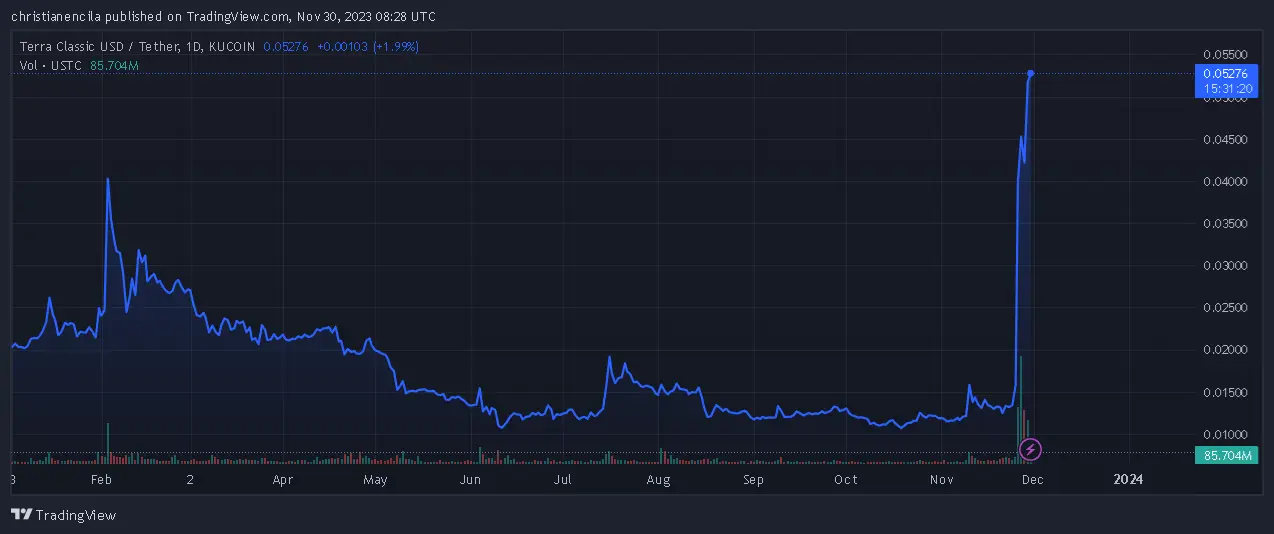Click the 0.03000 price axis label
This screenshot has height=534, width=1274.
point(1224,266)
